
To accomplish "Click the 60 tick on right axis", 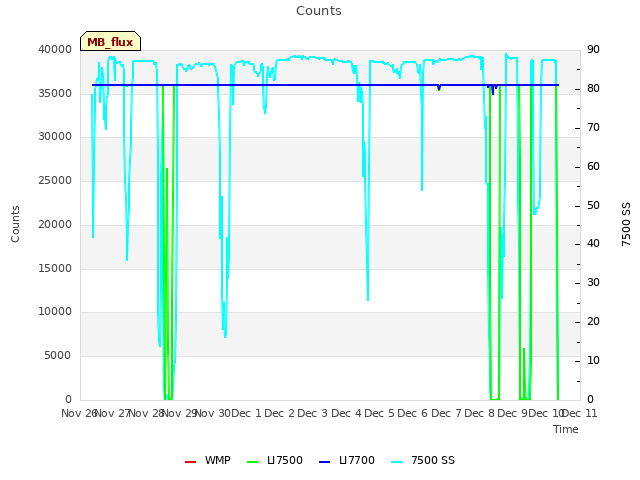I will tap(593, 167).
